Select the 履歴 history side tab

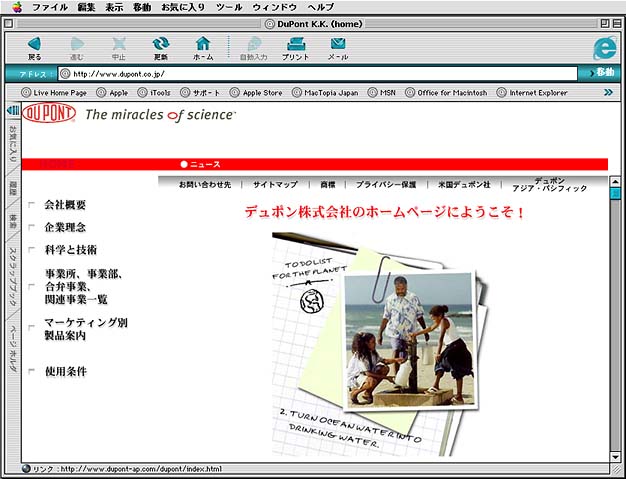(13, 190)
